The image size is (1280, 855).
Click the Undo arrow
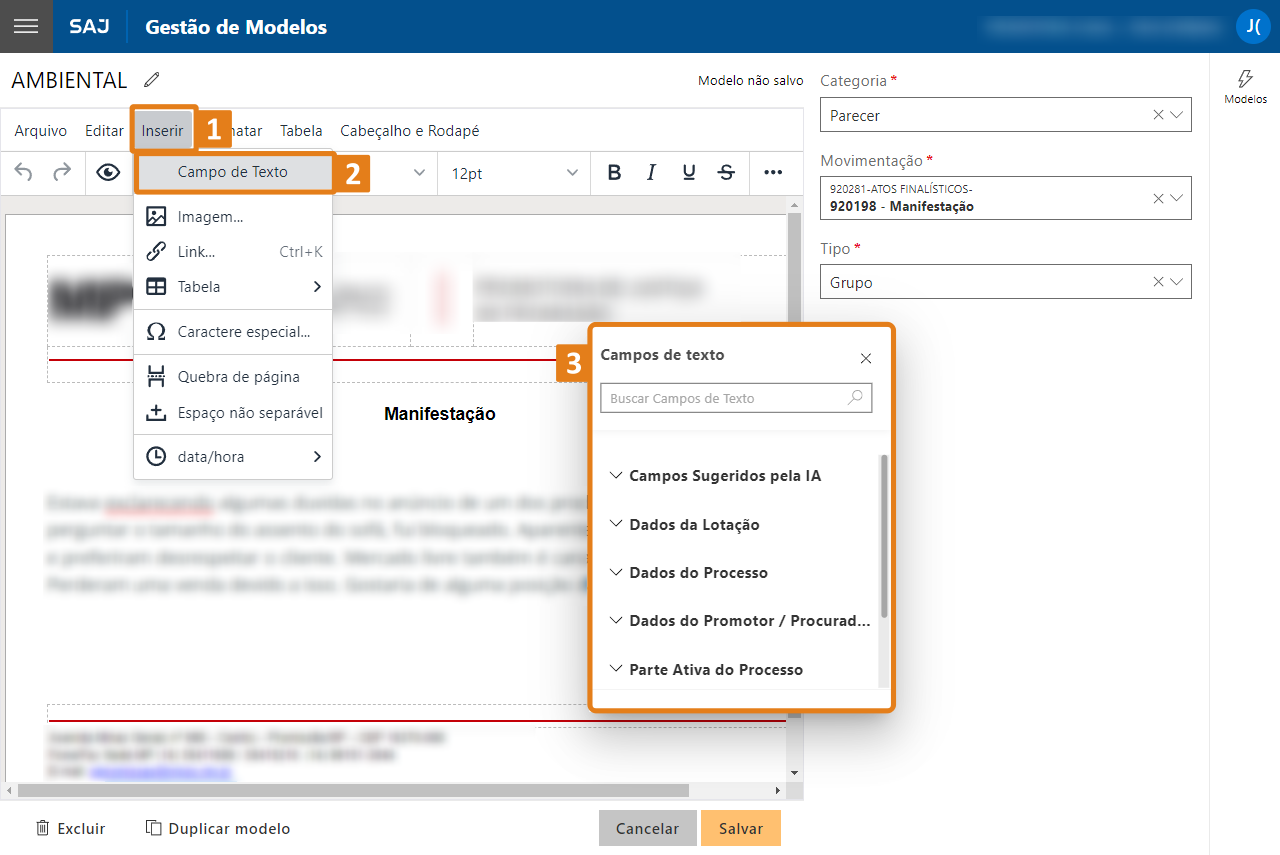[21, 172]
